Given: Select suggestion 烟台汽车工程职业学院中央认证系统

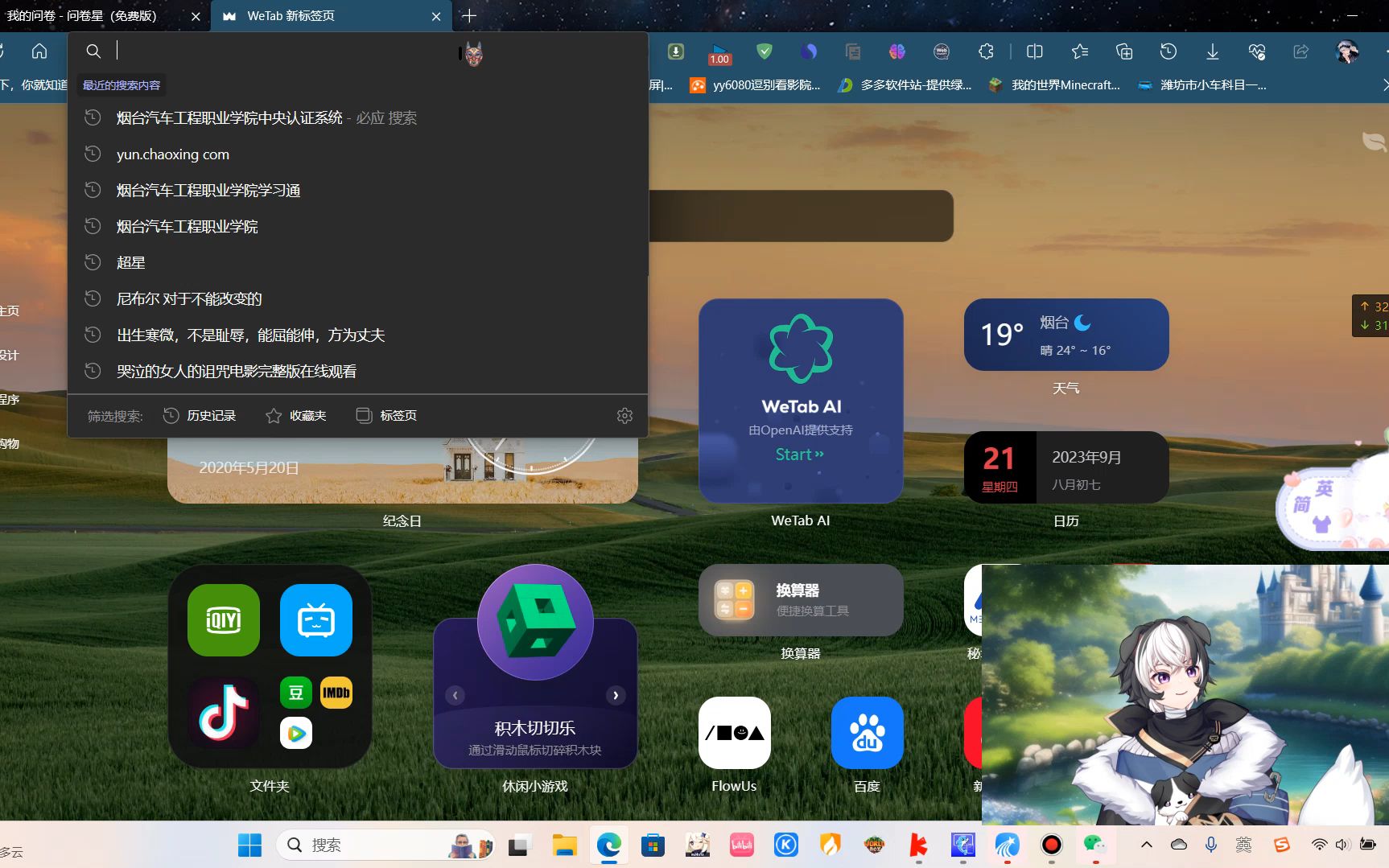Looking at the screenshot, I should [x=358, y=118].
